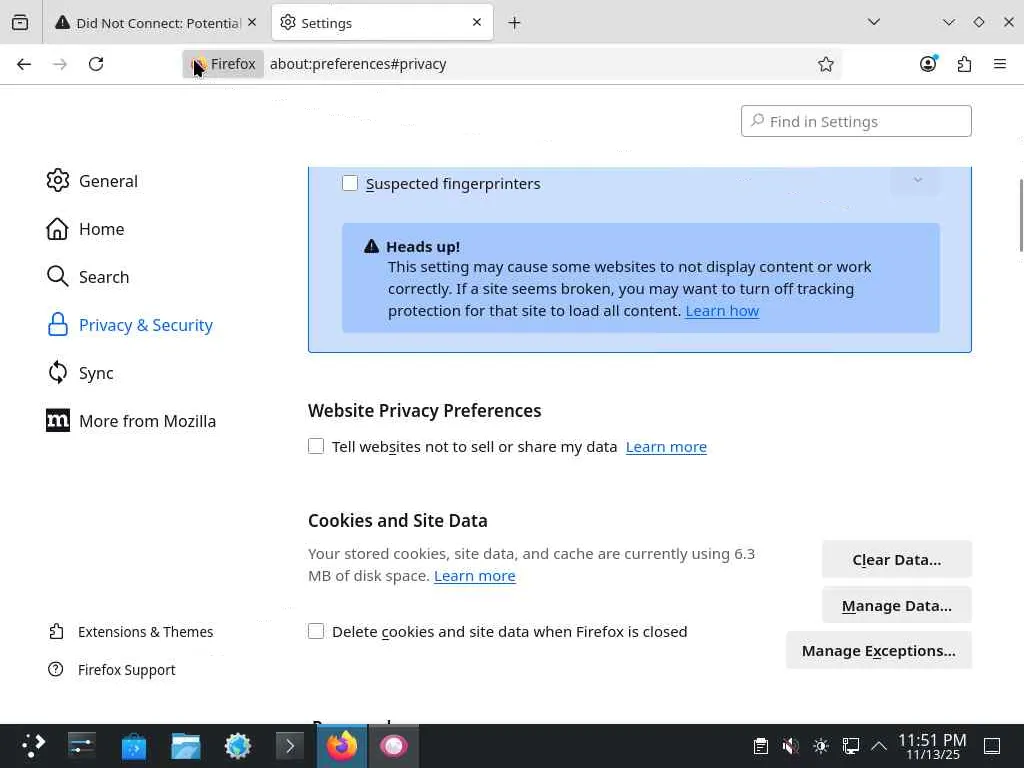Enable the Suspected fingerprinters checkbox
Screen dimensions: 1024x768
pyautogui.click(x=350, y=183)
